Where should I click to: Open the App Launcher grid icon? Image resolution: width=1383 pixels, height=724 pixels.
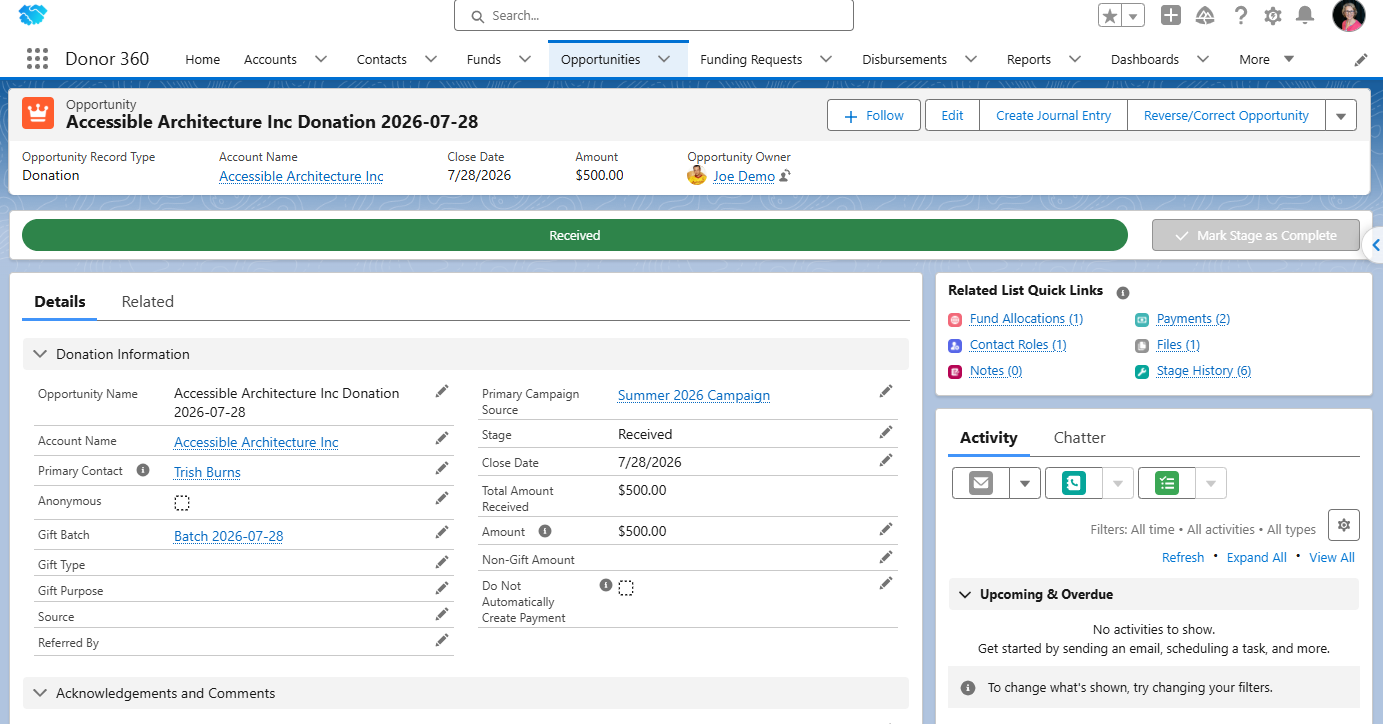37,59
